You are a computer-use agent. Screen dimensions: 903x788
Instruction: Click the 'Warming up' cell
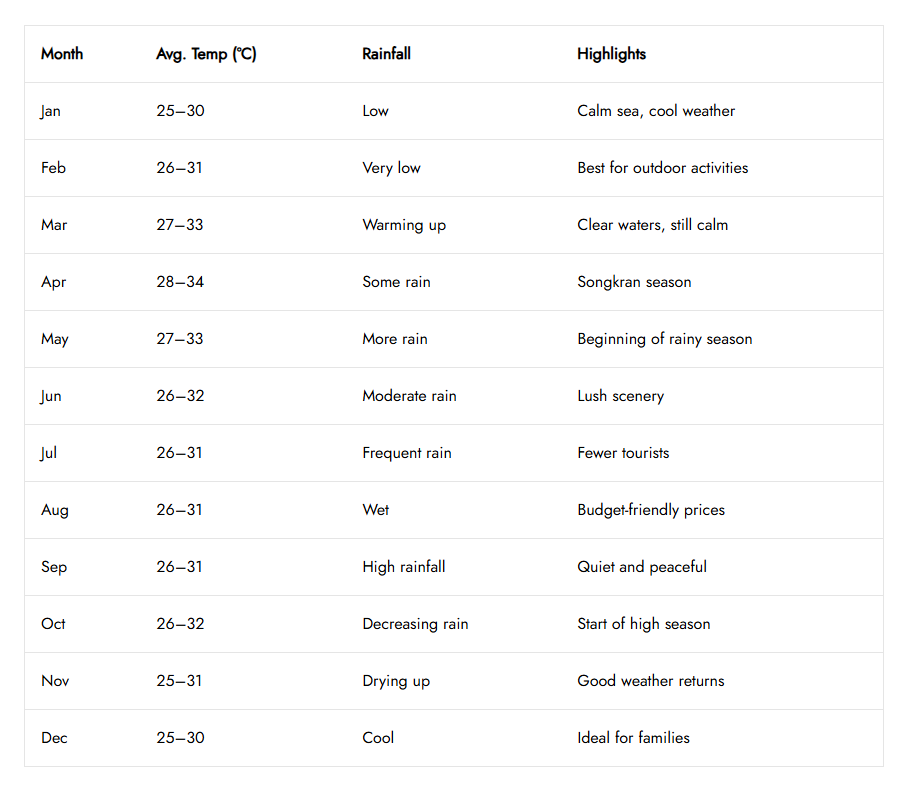[404, 225]
